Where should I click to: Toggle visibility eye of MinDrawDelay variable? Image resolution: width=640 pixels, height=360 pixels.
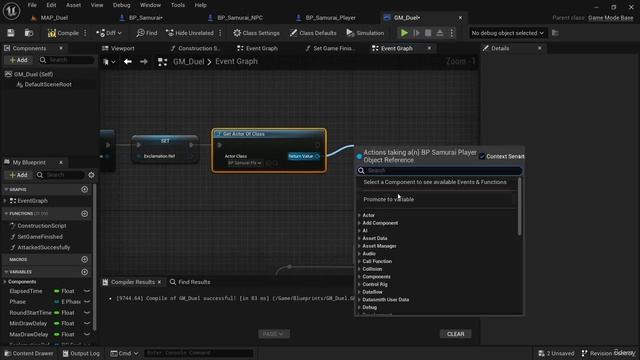pyautogui.click(x=87, y=323)
